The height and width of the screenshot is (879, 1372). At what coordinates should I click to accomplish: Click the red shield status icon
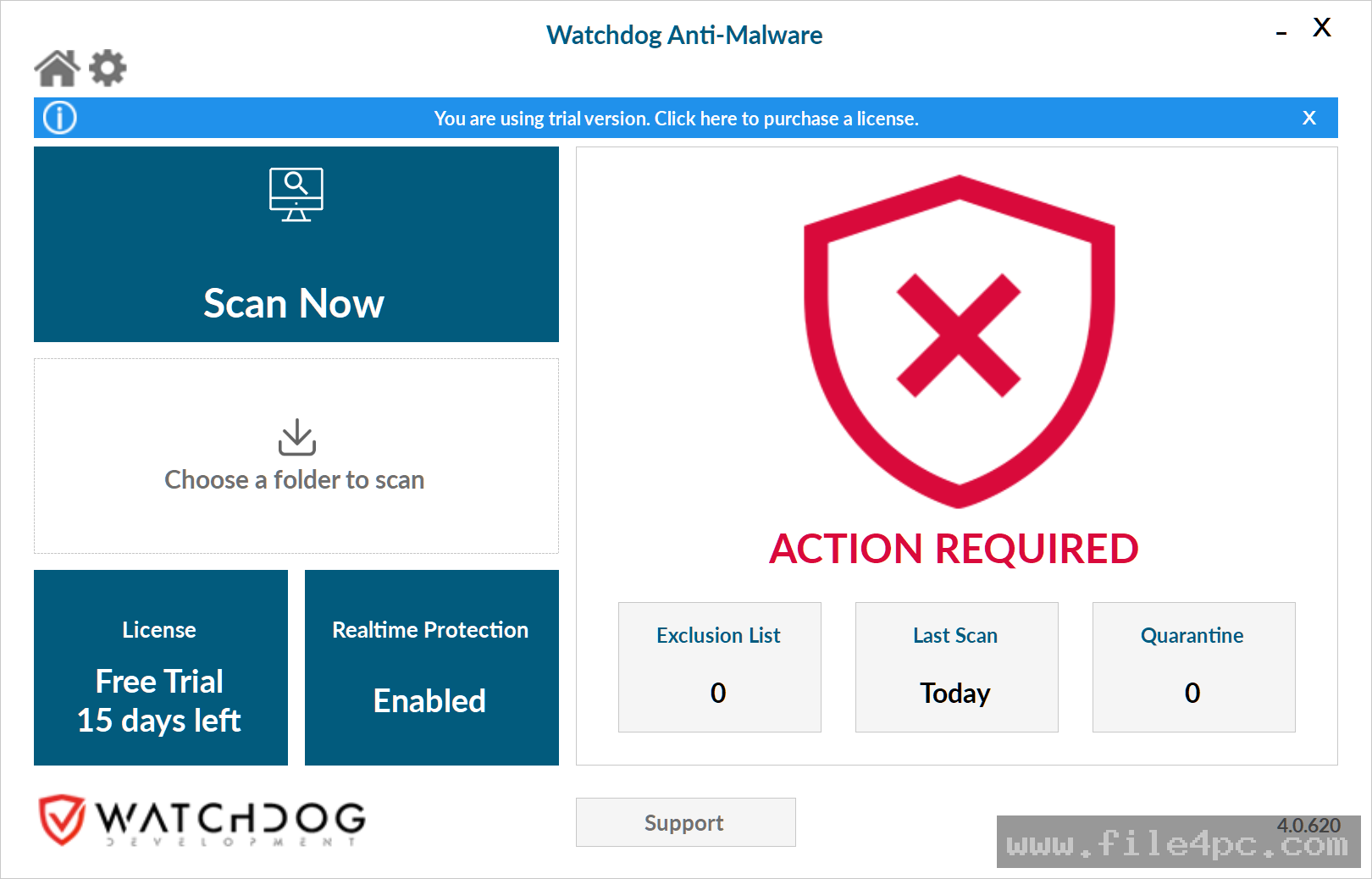click(x=959, y=341)
